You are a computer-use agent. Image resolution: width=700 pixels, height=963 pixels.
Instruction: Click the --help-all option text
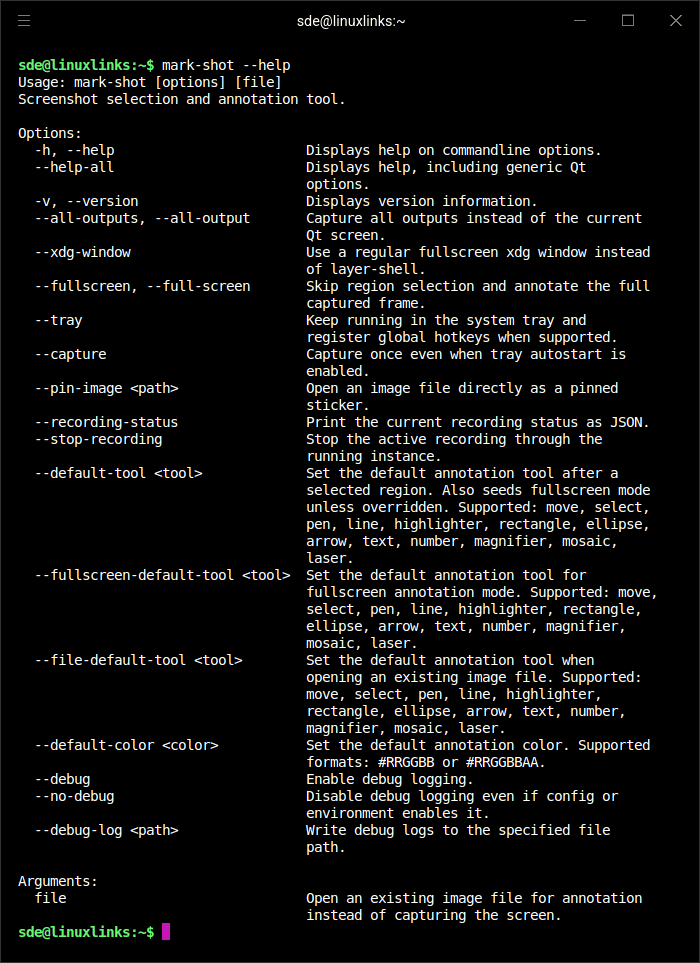(x=74, y=167)
